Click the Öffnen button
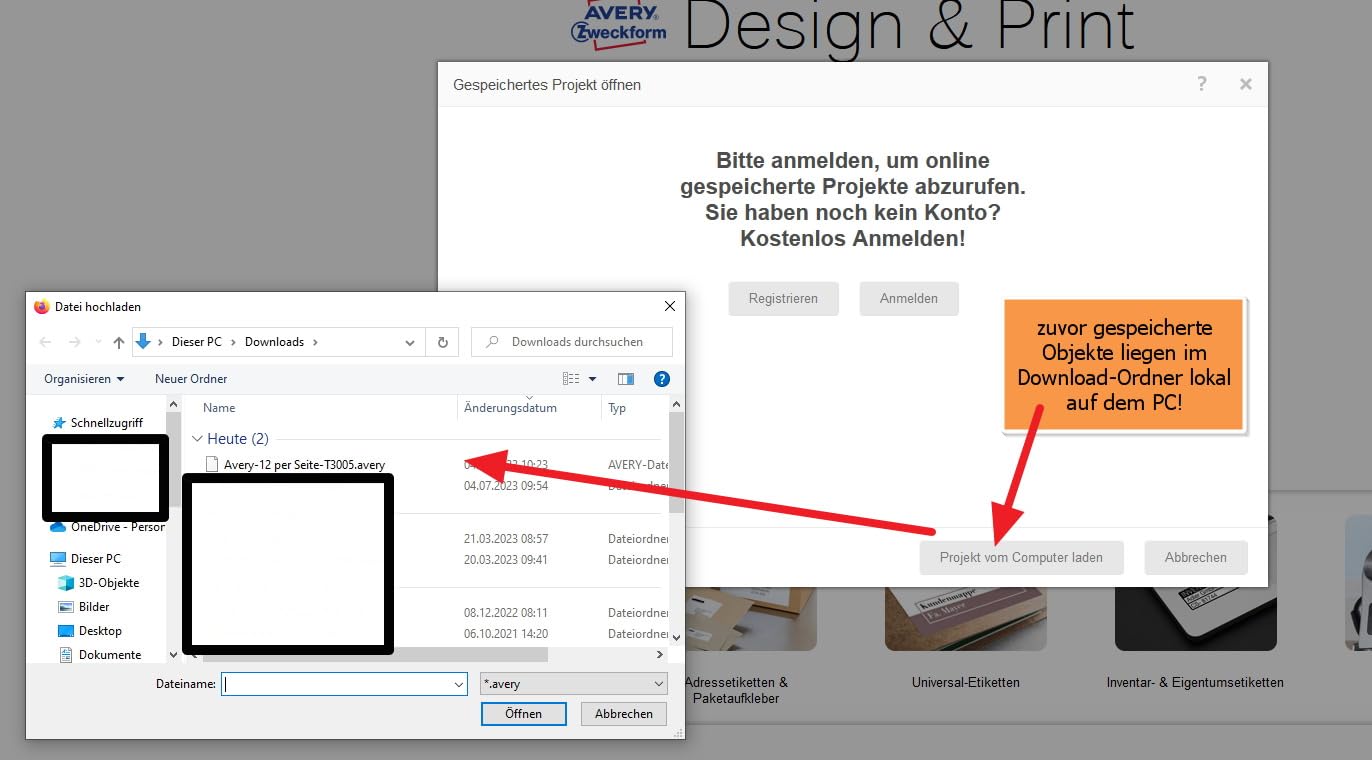 tap(523, 714)
